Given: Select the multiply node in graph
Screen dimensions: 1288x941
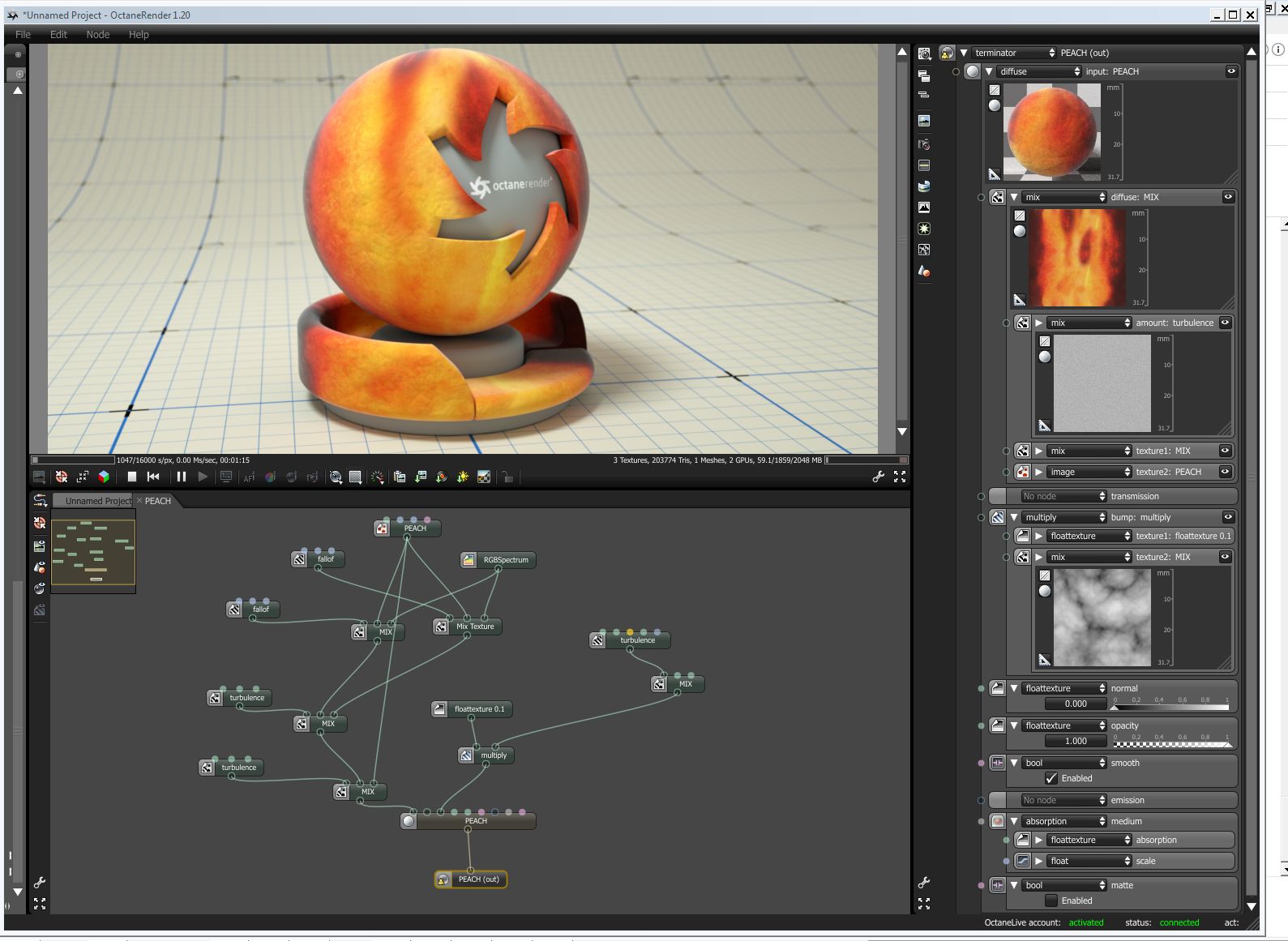Looking at the screenshot, I should 486,755.
